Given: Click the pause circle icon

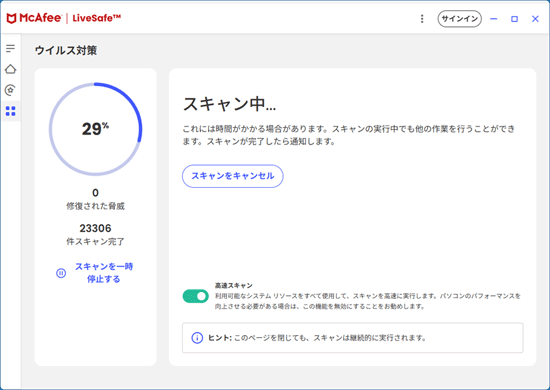Looking at the screenshot, I should point(61,273).
